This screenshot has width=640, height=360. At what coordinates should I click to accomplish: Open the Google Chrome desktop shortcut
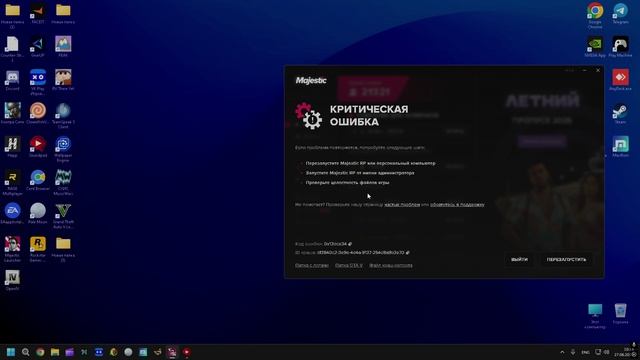[595, 16]
